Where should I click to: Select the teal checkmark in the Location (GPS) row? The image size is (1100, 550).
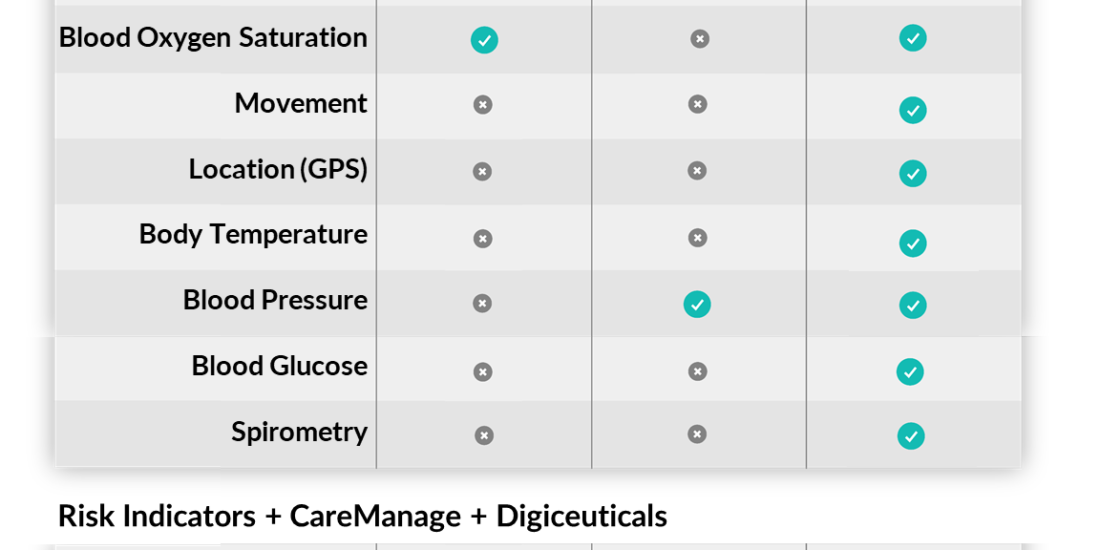tap(913, 173)
